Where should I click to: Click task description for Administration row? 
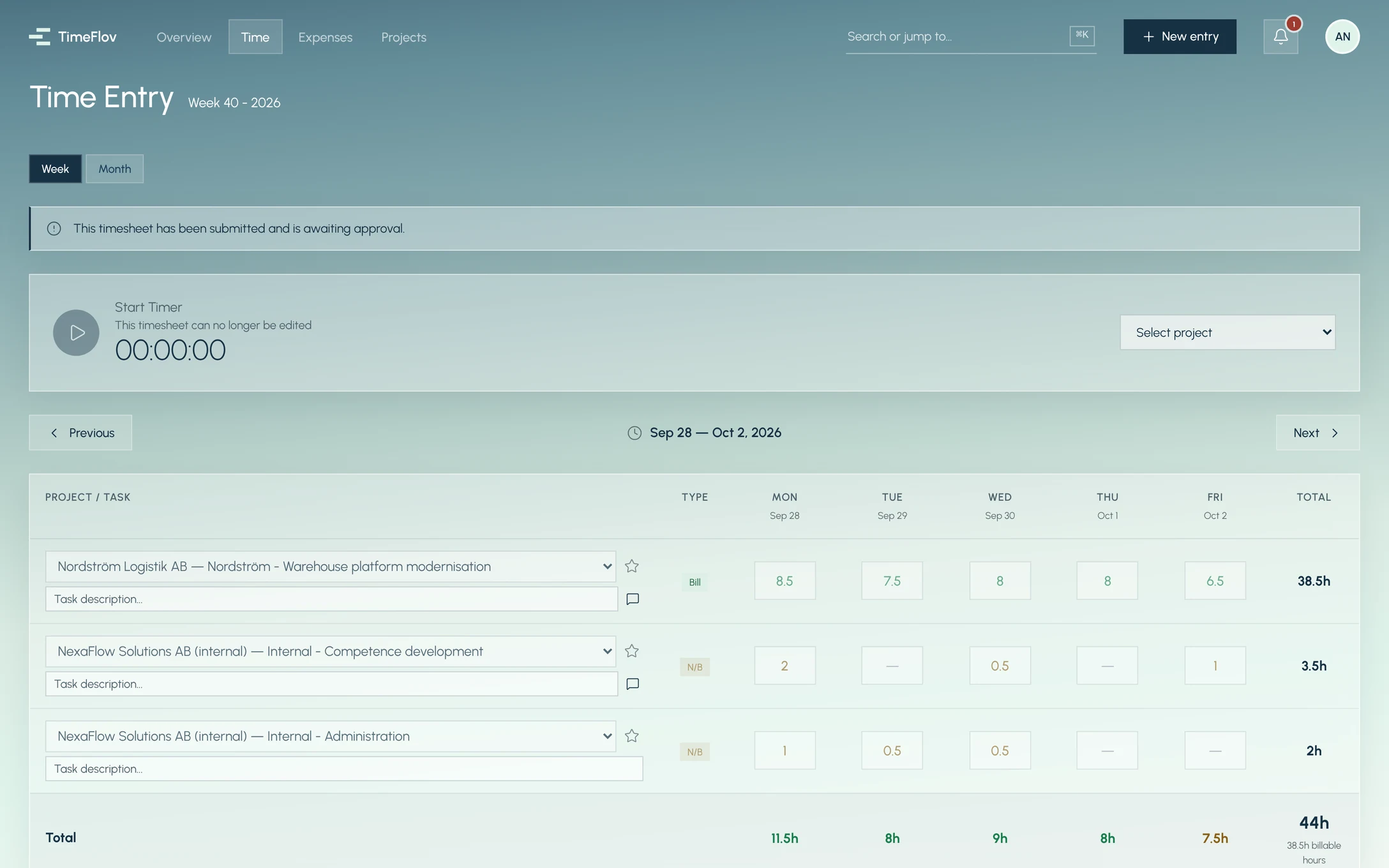tap(344, 769)
